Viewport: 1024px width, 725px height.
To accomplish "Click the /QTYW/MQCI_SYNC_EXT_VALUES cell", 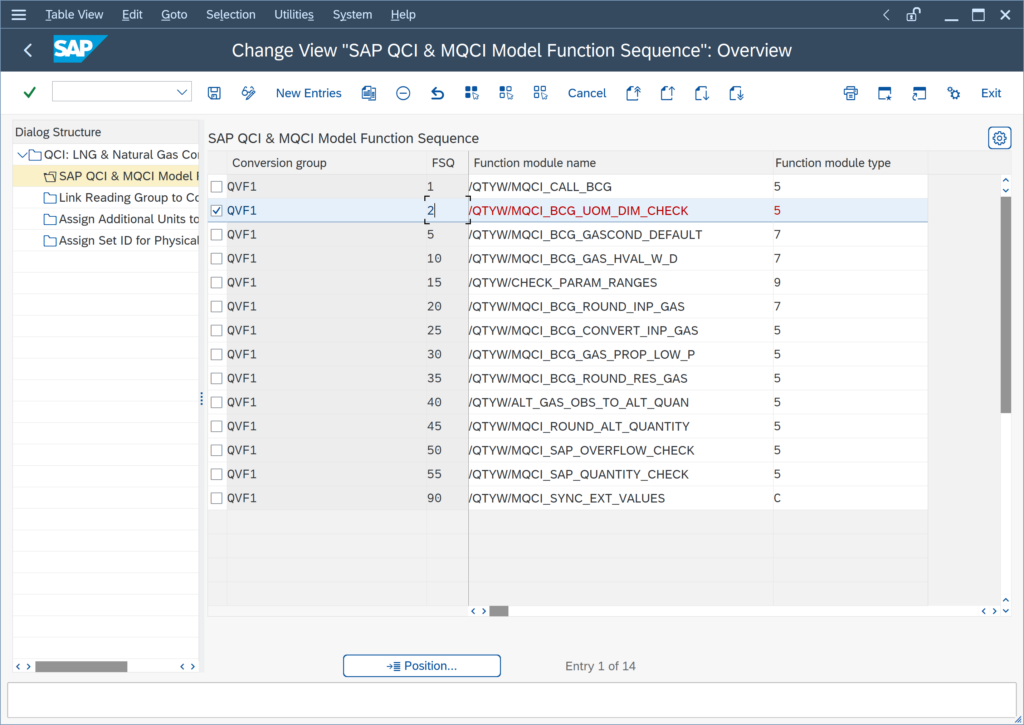I will pos(620,498).
